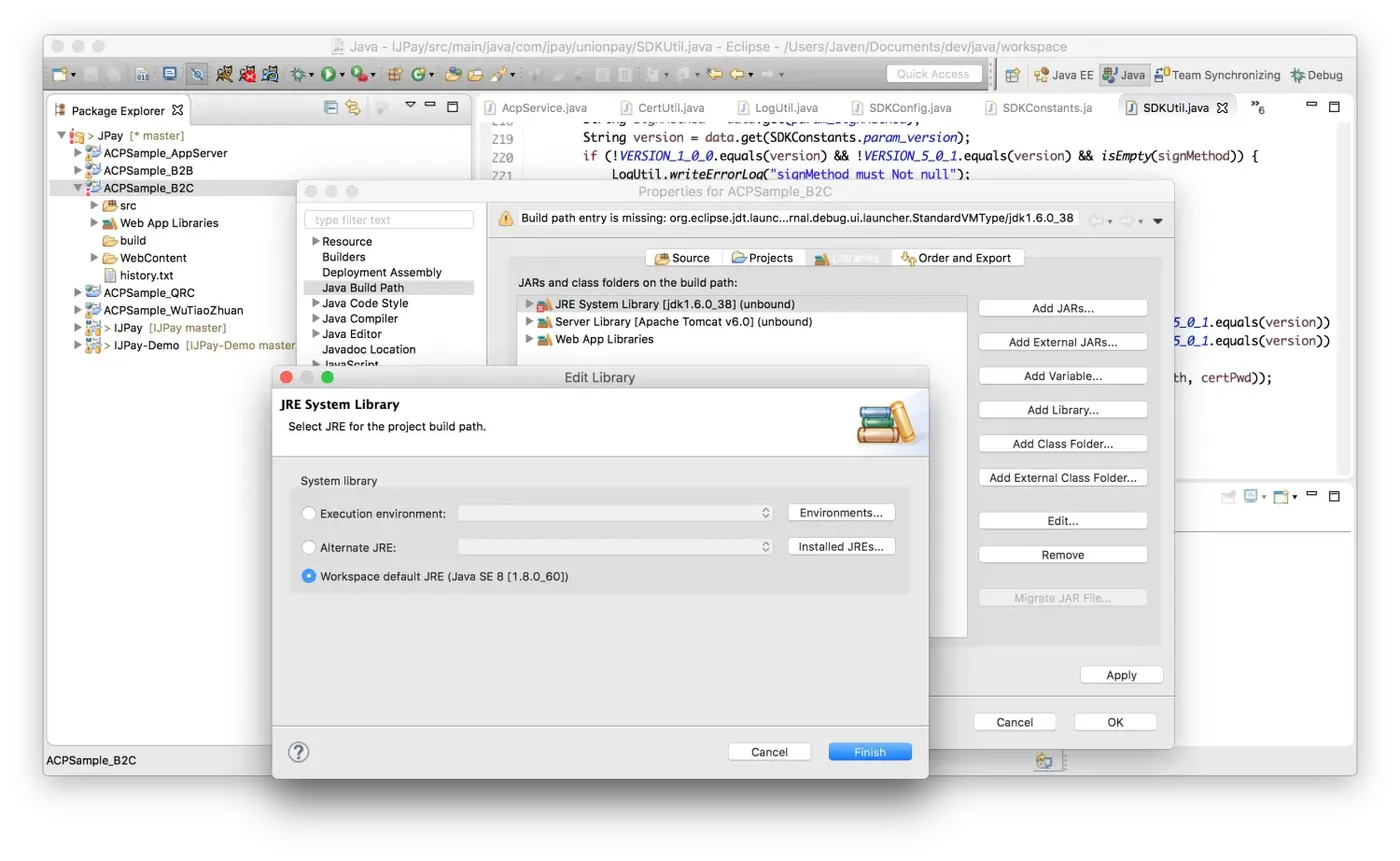Viewport: 1400px width, 861px height.
Task: Click the Run Last Tool icon
Action: pos(358,74)
